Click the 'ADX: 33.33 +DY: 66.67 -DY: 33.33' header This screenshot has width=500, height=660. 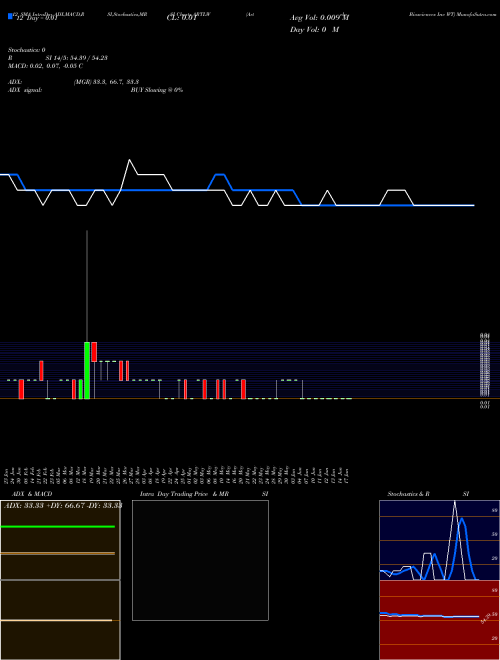click(x=63, y=506)
